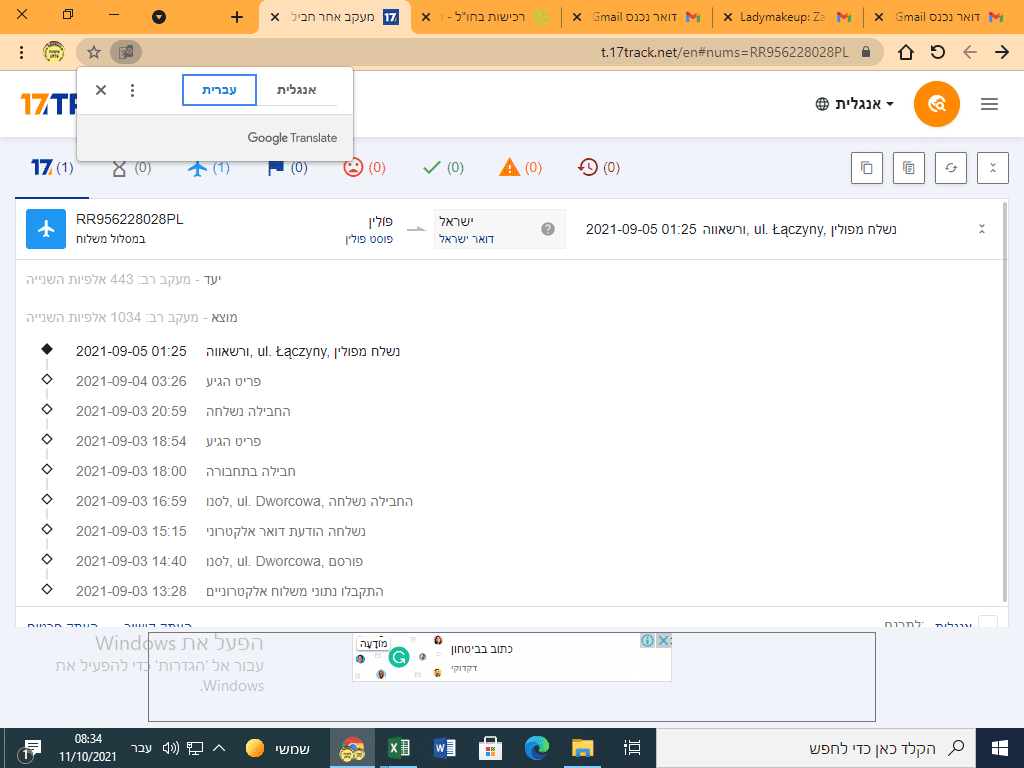Click the copy results icon button

coord(867,168)
